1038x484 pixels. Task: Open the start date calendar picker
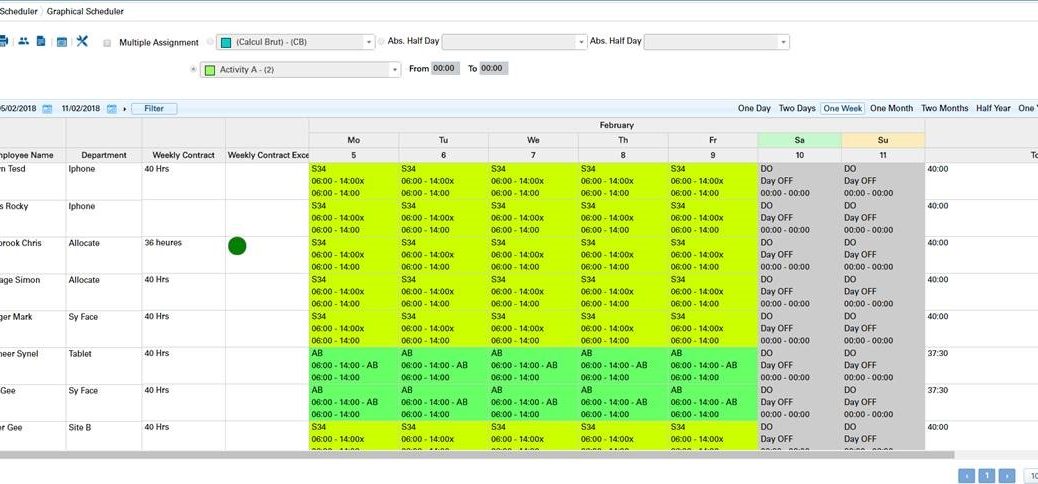pyautogui.click(x=47, y=108)
